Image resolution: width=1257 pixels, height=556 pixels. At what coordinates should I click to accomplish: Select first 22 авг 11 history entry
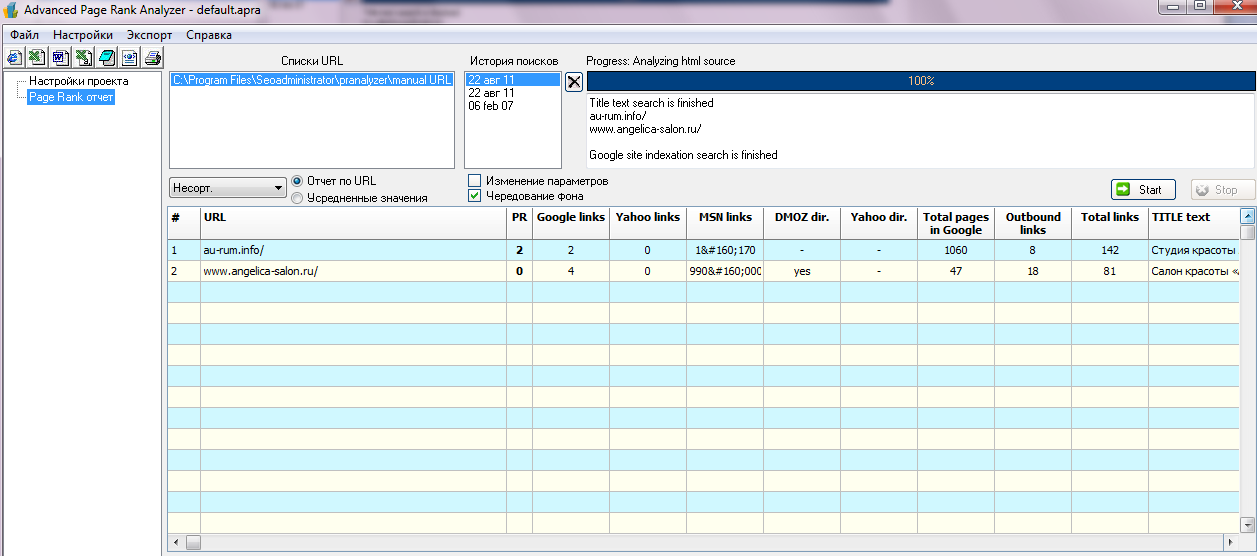tap(512, 80)
